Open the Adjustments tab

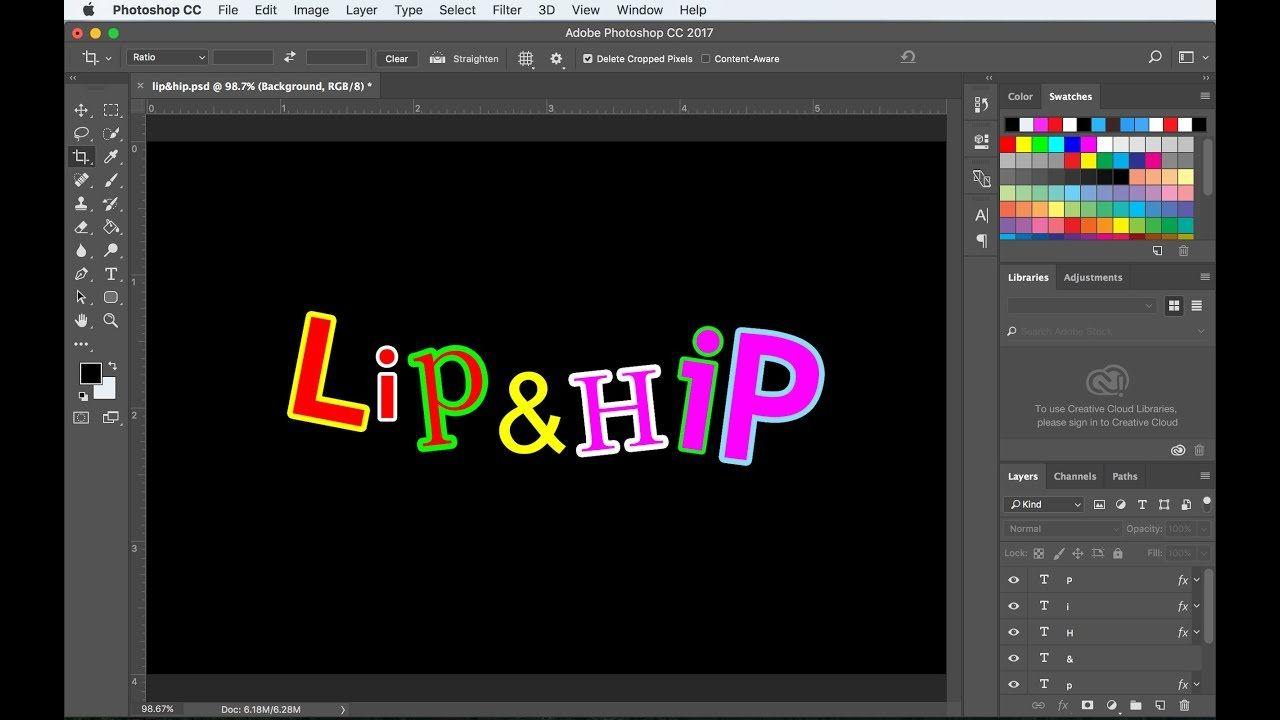[1093, 277]
